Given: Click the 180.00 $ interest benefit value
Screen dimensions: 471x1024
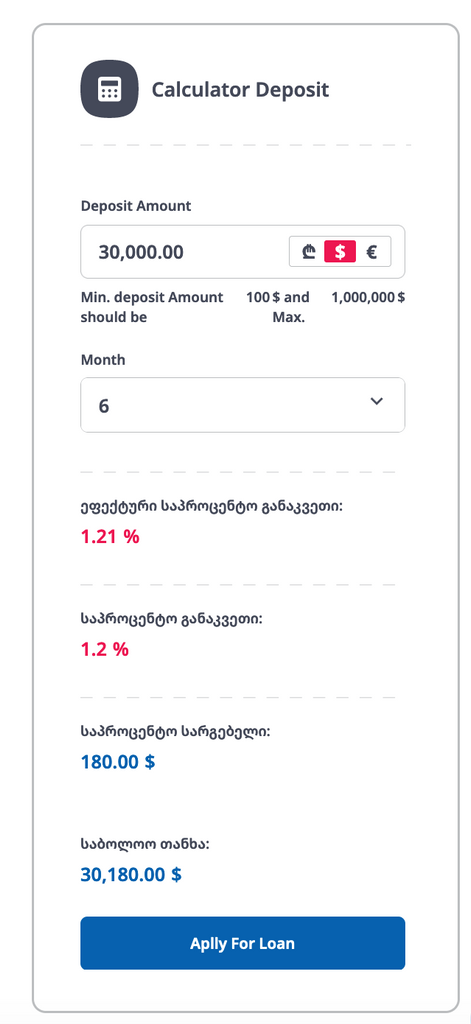Looking at the screenshot, I should [x=118, y=762].
